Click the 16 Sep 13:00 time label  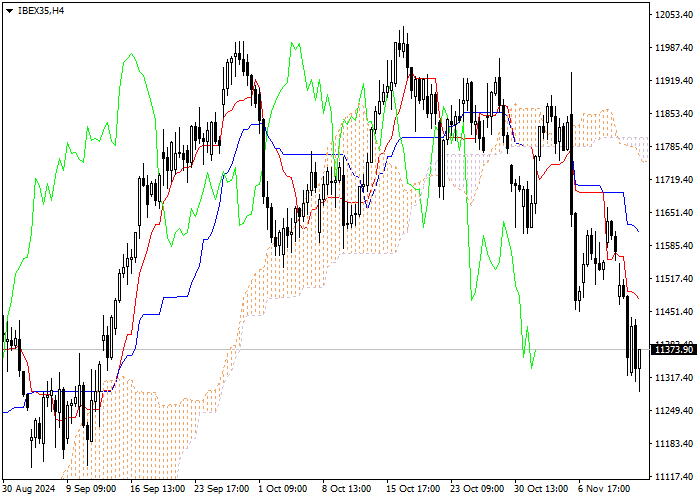(x=158, y=489)
